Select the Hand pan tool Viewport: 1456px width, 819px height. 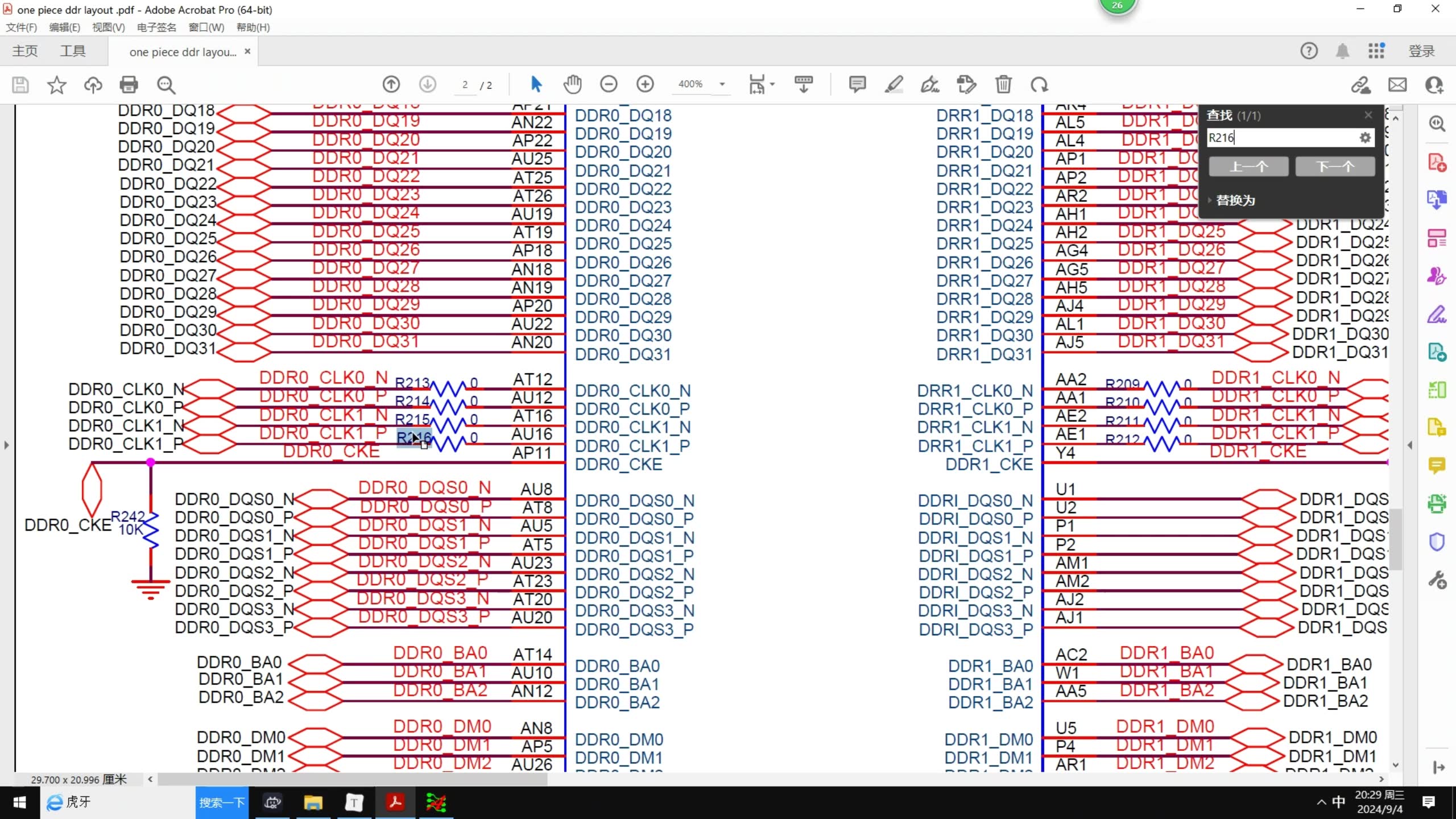572,85
